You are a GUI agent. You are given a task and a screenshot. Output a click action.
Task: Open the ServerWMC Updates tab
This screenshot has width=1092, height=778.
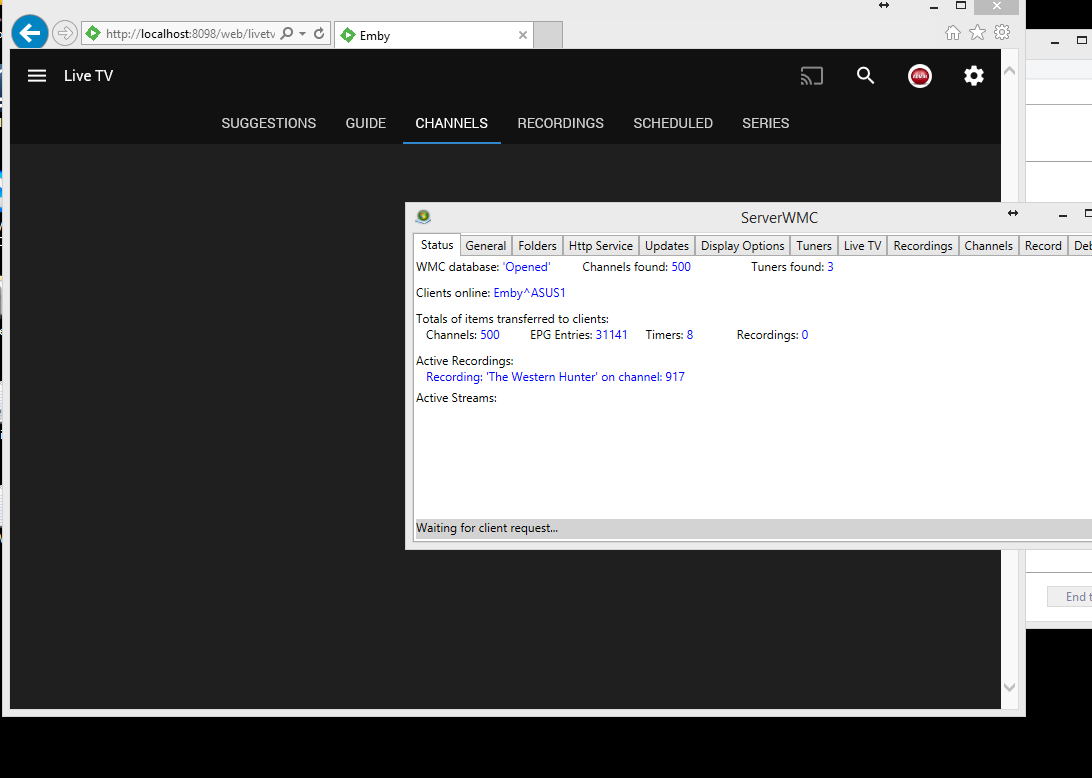(666, 246)
